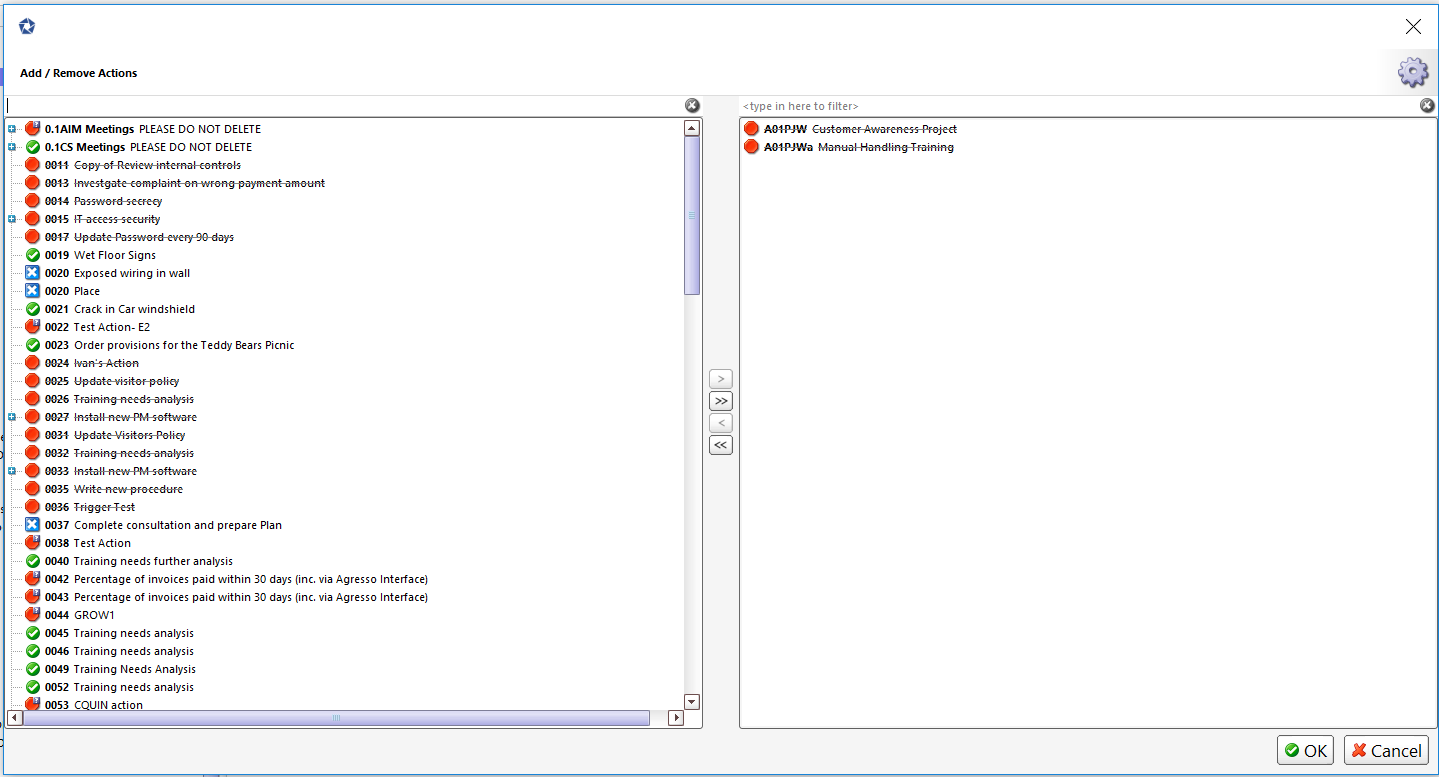The height and width of the screenshot is (777, 1439).
Task: Select 0023 Order provisions for Teddy Bears Picnic
Action: tap(169, 345)
